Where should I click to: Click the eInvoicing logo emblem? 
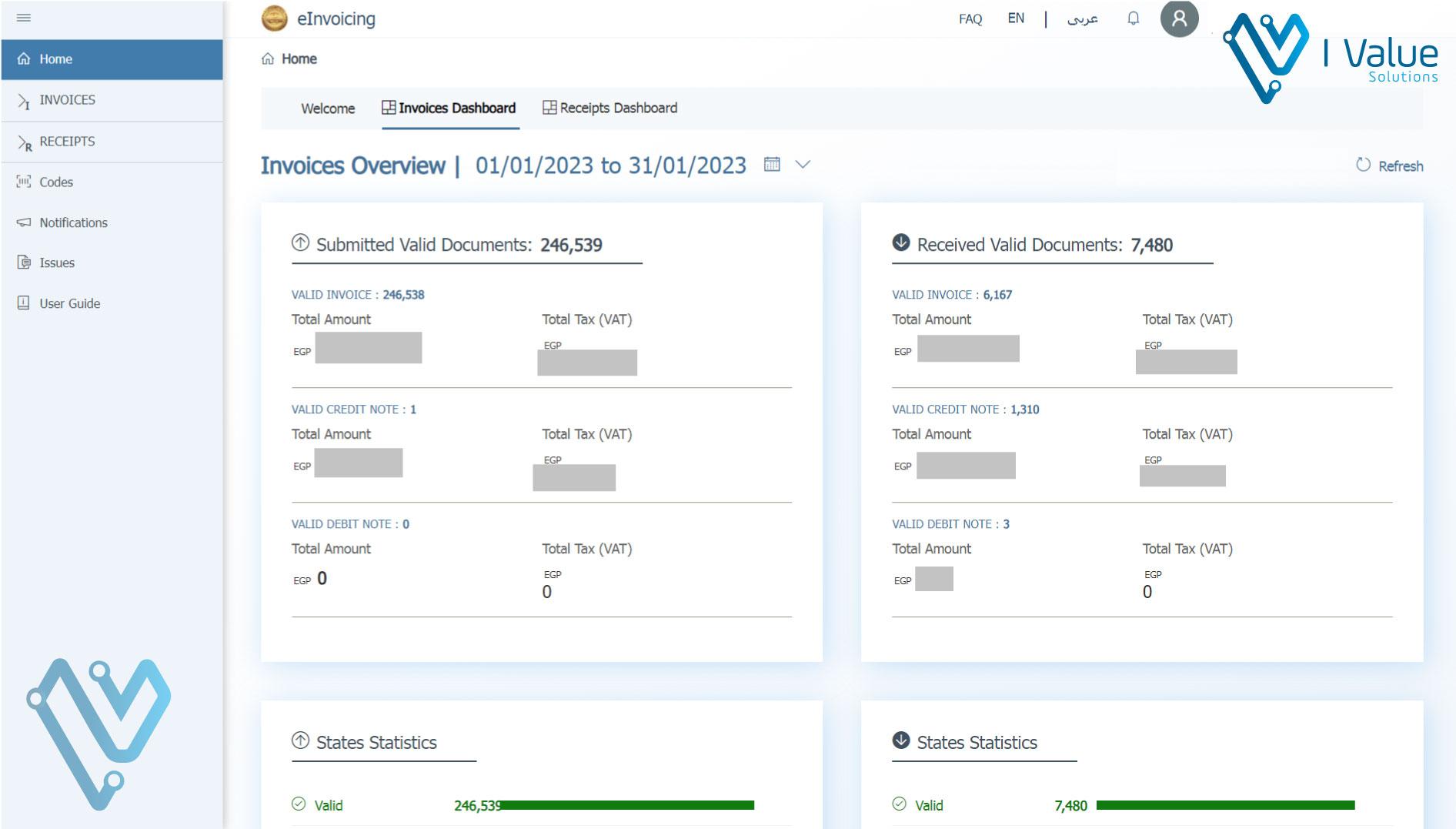click(275, 18)
